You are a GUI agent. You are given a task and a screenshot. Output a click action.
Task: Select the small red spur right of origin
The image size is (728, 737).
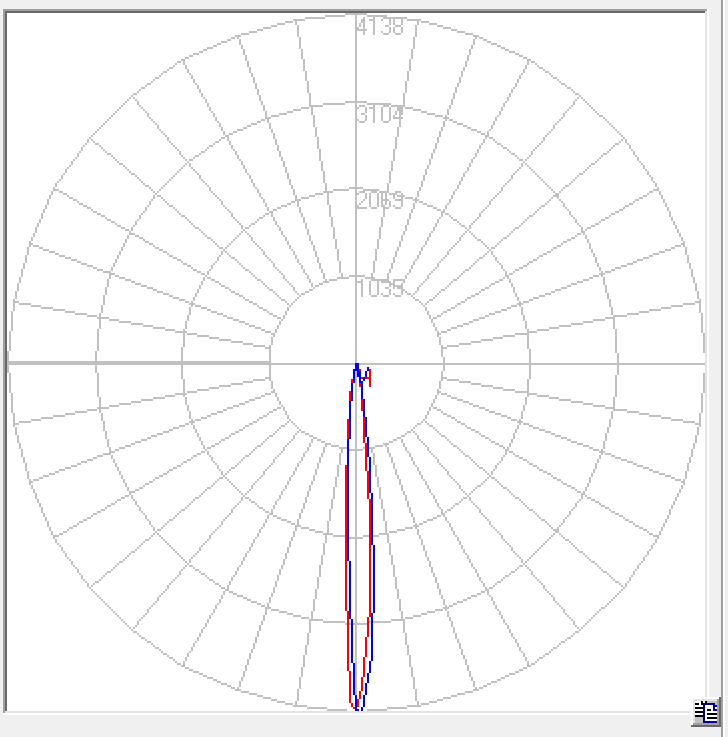(369, 376)
